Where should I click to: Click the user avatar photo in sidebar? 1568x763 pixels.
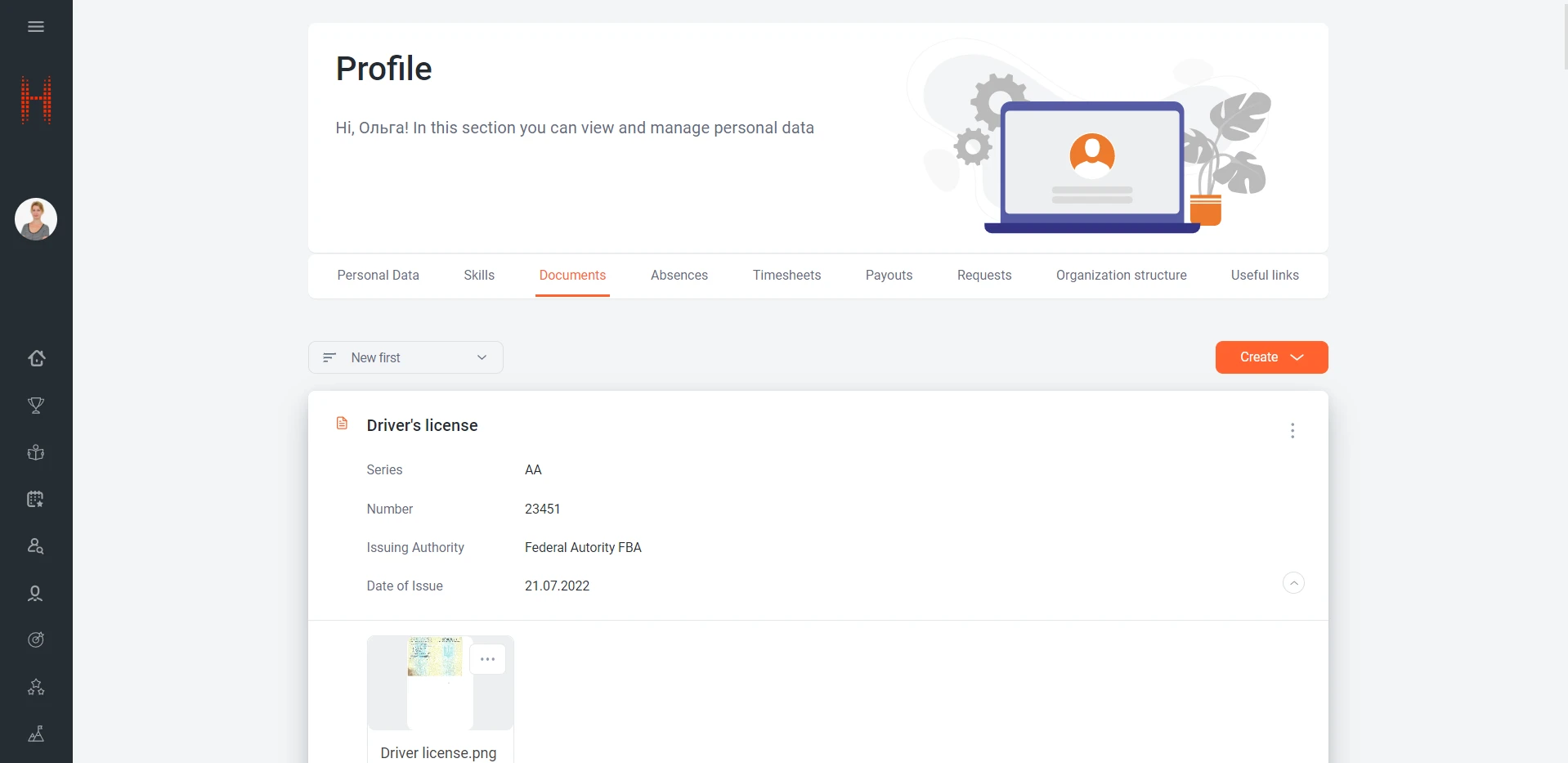[36, 219]
